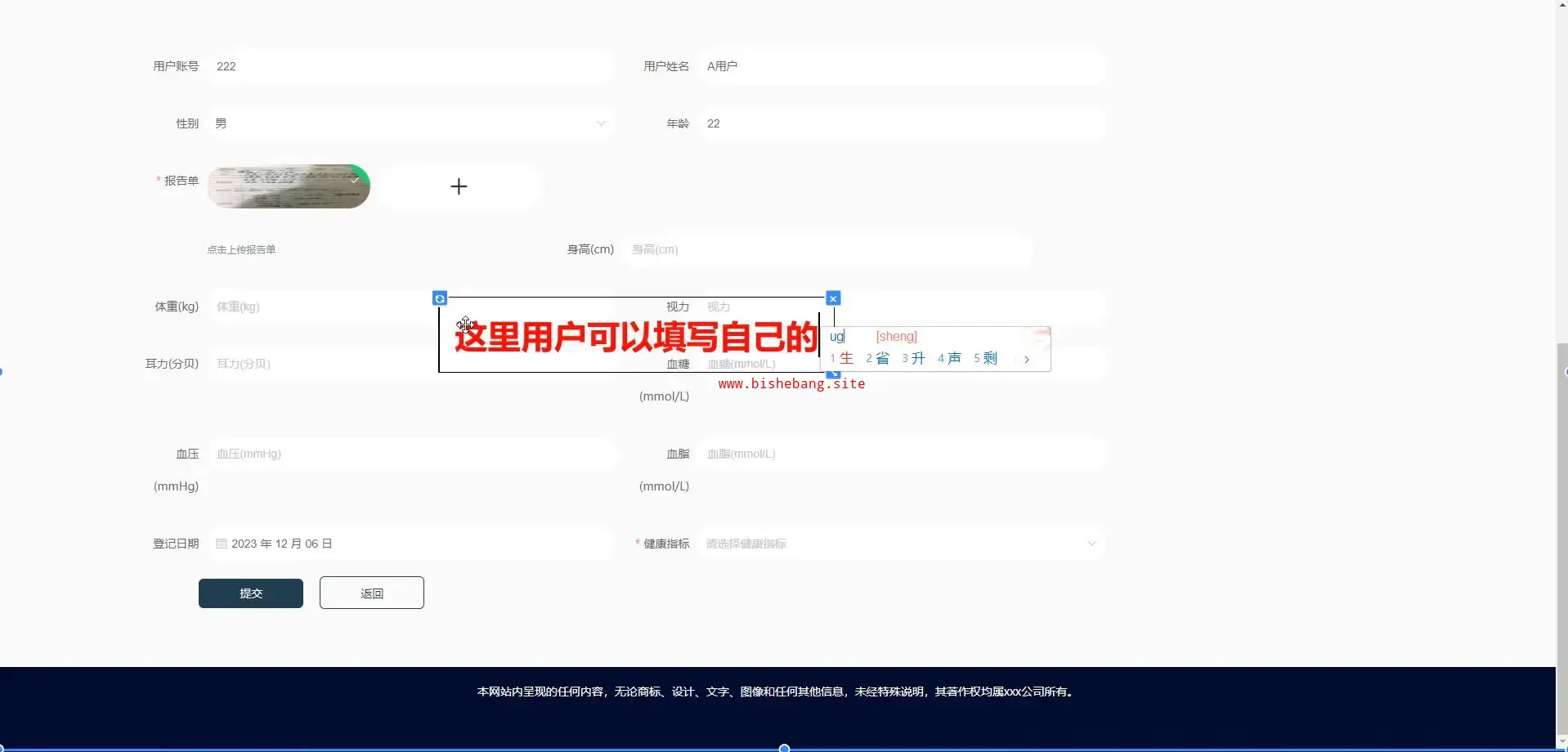The height and width of the screenshot is (752, 1568).
Task: Submit the form with 提交 button
Action: 251,593
